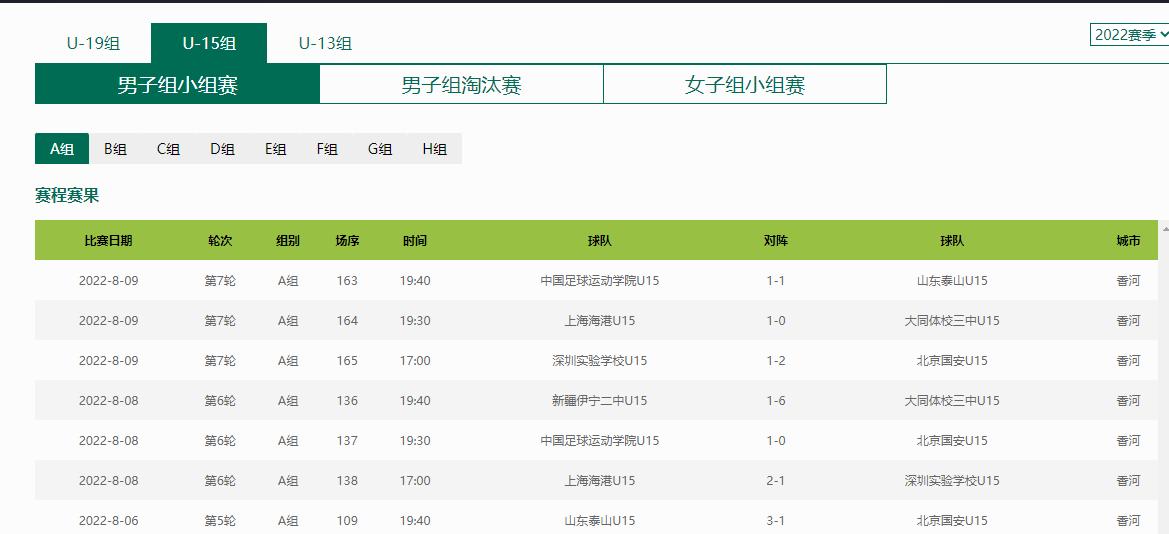The height and width of the screenshot is (534, 1169).
Task: Select group A组 button
Action: tap(62, 148)
